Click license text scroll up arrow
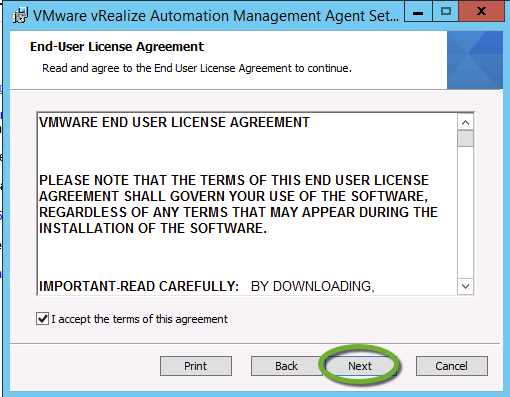Screen dimensions: 510x397 (x=466, y=122)
